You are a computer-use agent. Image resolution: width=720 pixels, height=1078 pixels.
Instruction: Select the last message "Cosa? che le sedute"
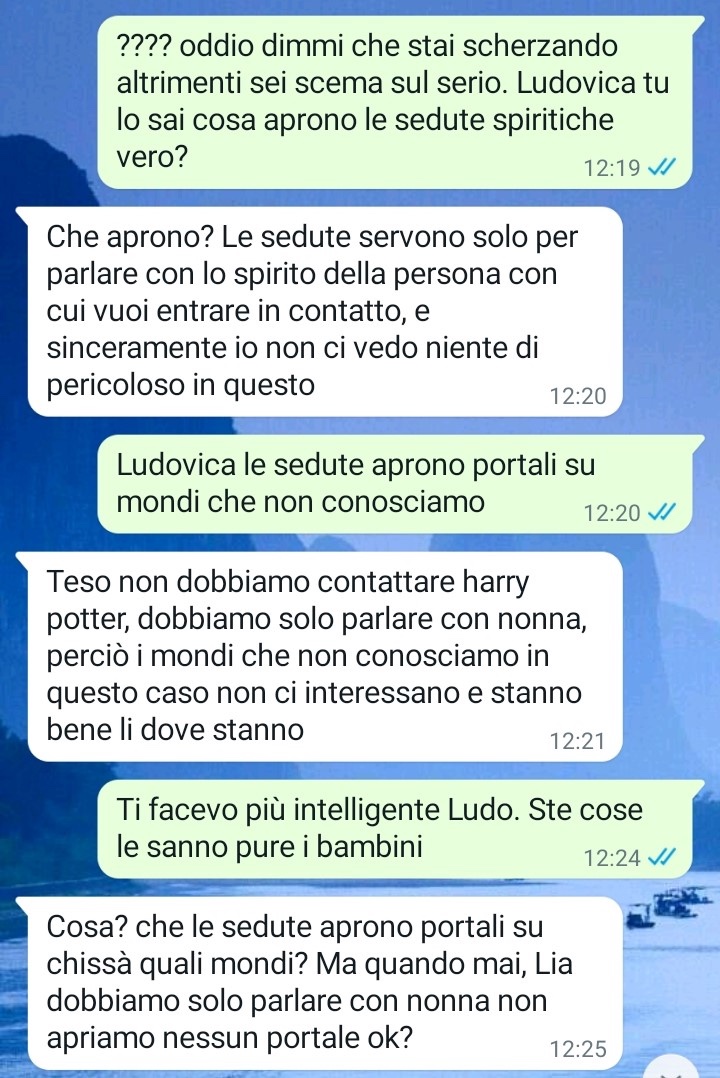pyautogui.click(x=320, y=984)
